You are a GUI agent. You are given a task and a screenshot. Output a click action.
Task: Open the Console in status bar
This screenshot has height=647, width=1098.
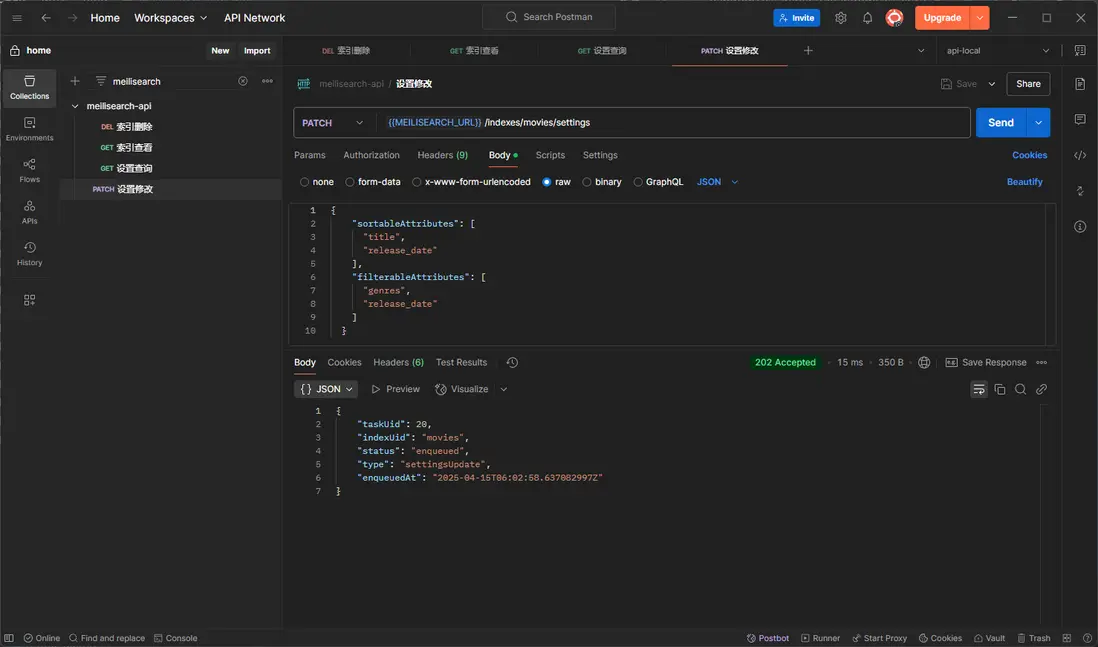click(x=174, y=638)
